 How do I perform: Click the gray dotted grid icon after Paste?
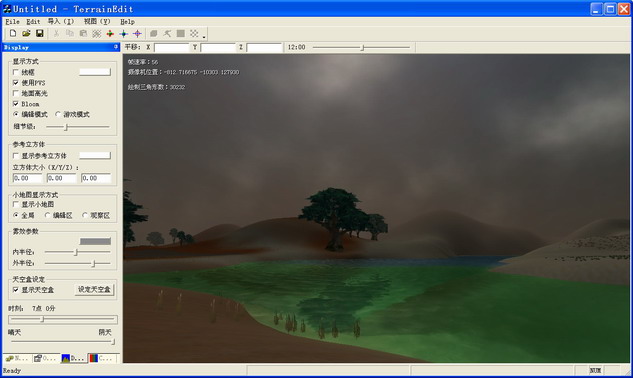coord(96,34)
